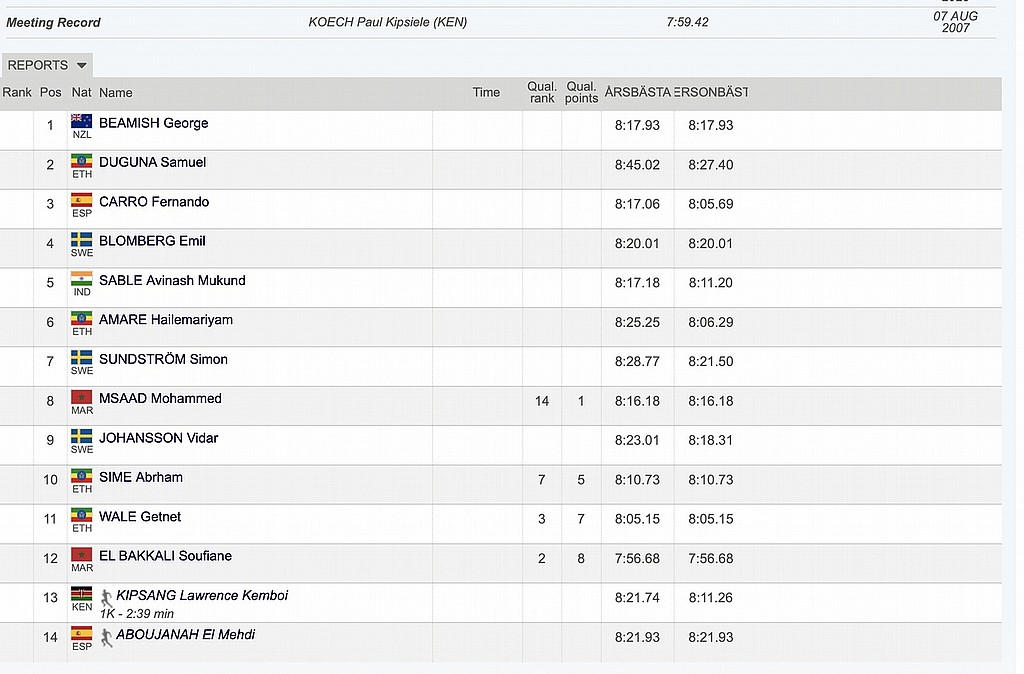
Task: Select ABOUJANAH El Mehdi name
Action: [x=185, y=635]
